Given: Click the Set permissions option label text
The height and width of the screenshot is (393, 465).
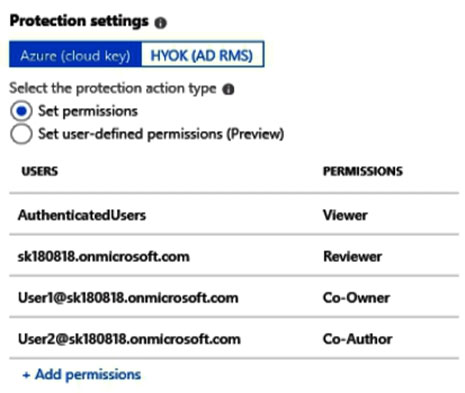Looking at the screenshot, I should click(x=88, y=111).
